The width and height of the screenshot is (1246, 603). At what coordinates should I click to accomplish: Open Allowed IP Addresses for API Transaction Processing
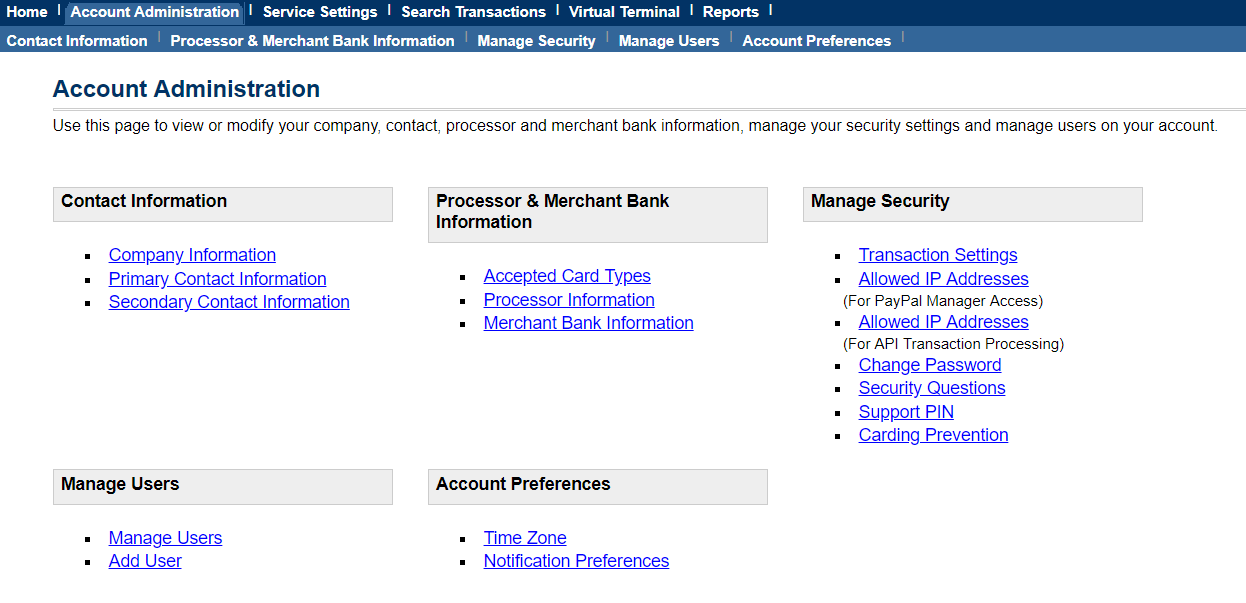(943, 321)
